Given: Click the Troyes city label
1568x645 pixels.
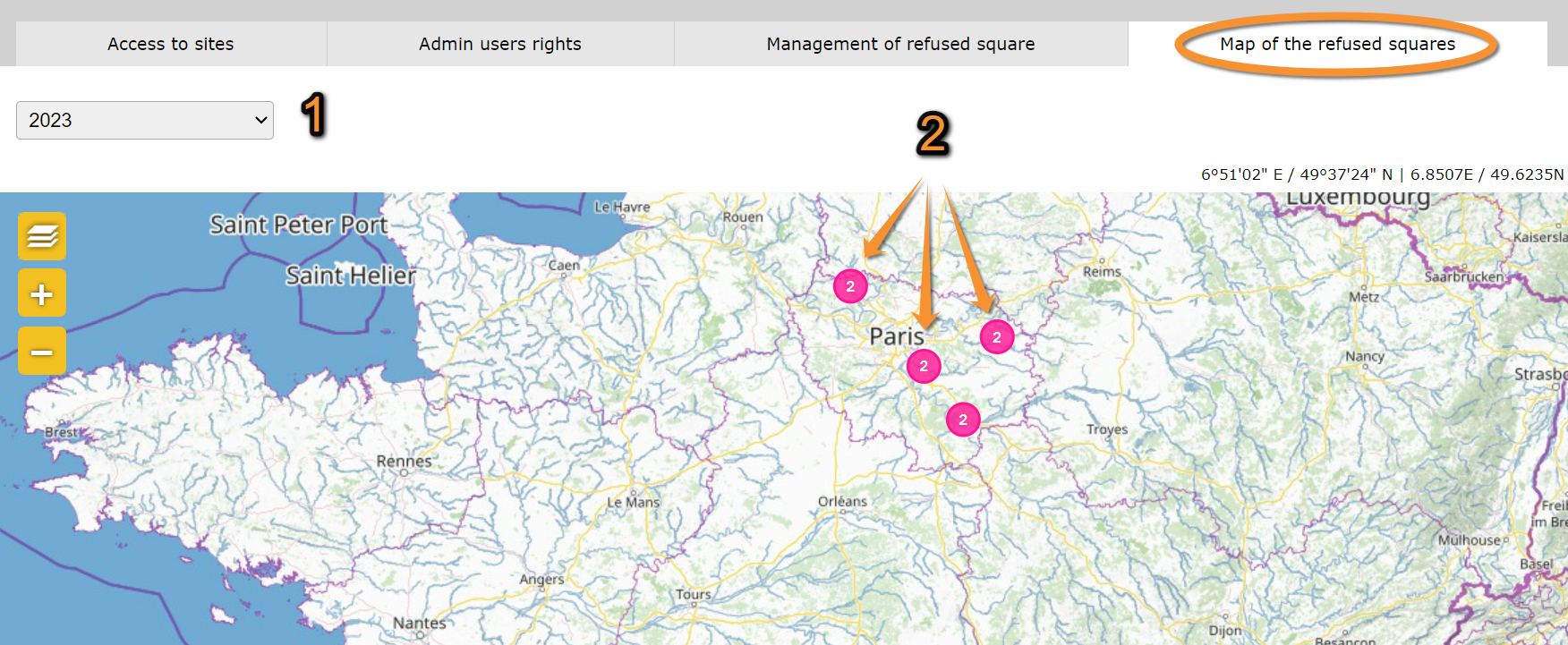Looking at the screenshot, I should click(x=1107, y=429).
